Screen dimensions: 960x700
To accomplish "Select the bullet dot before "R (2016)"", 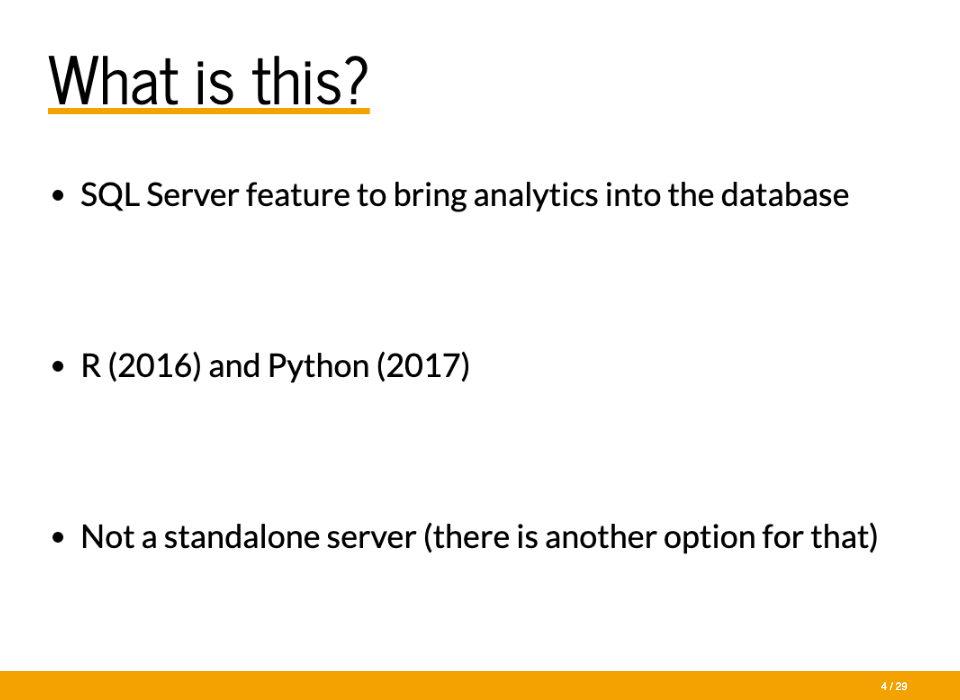I will coord(58,367).
